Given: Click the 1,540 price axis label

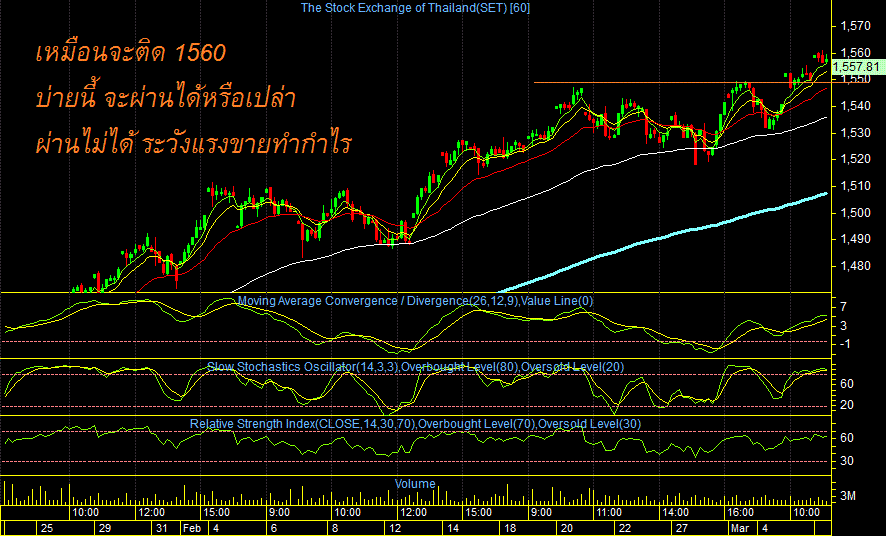Looking at the screenshot, I should (x=855, y=106).
